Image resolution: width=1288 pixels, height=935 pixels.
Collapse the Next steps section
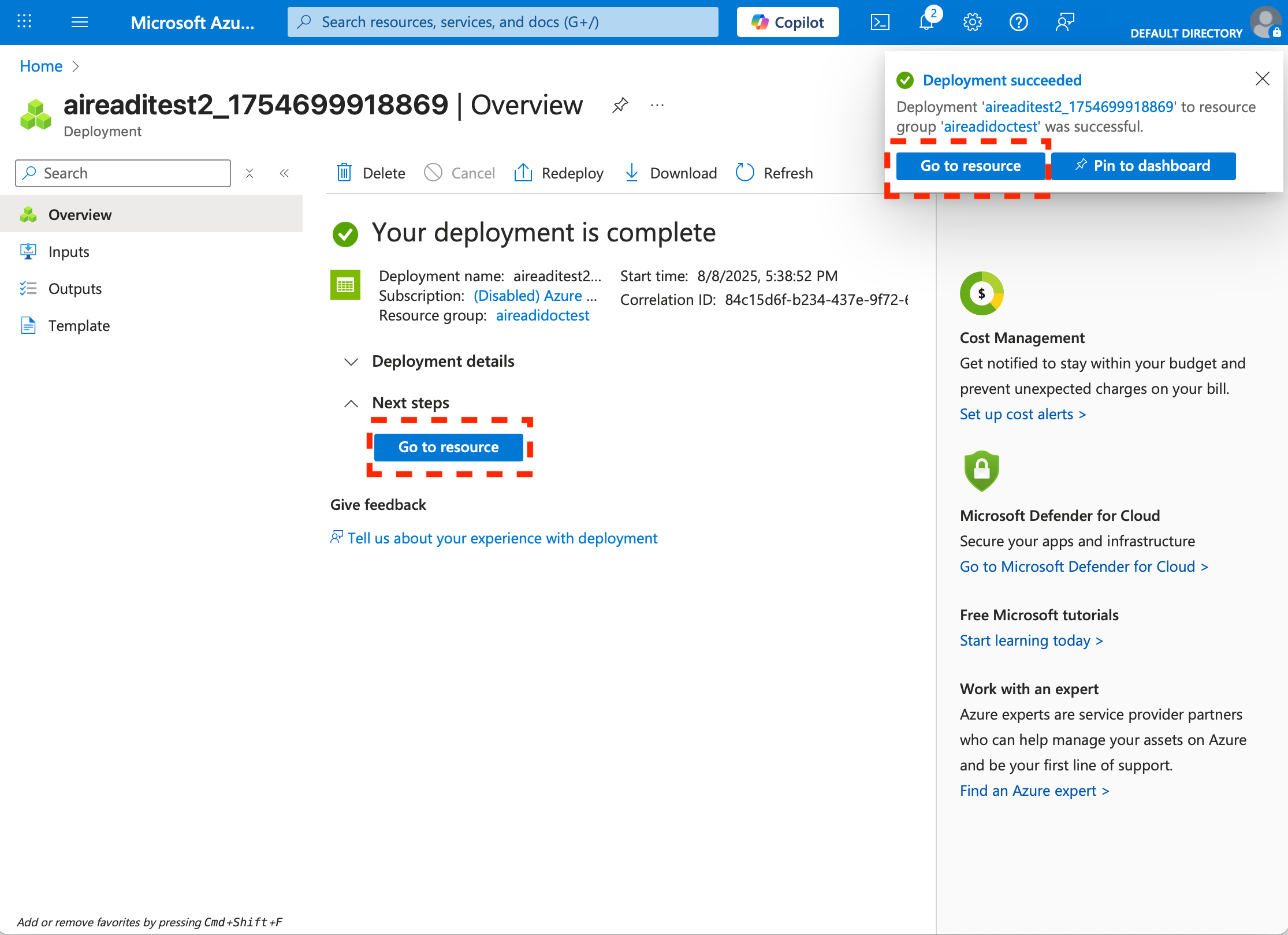351,403
